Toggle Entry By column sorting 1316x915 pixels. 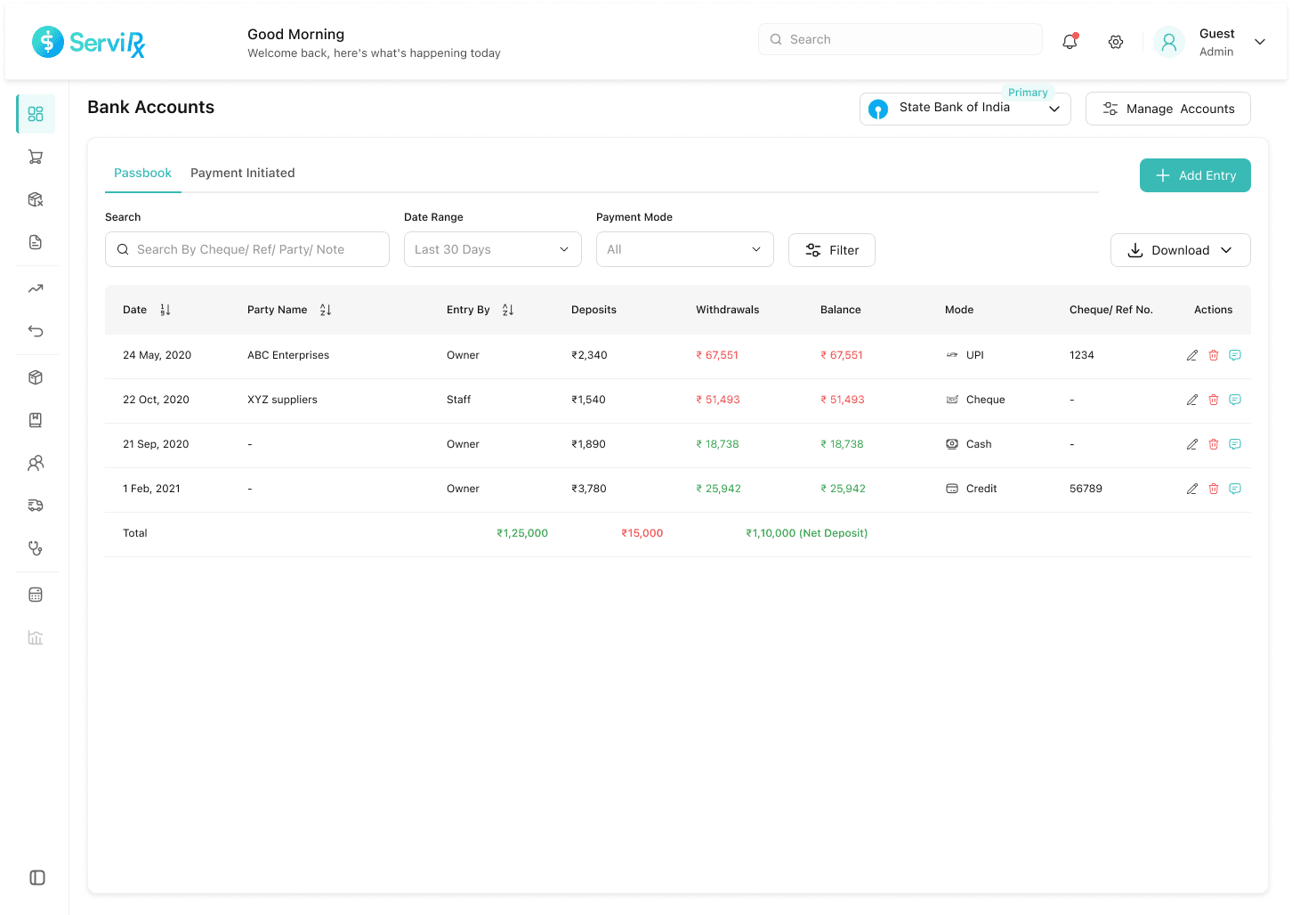507,309
